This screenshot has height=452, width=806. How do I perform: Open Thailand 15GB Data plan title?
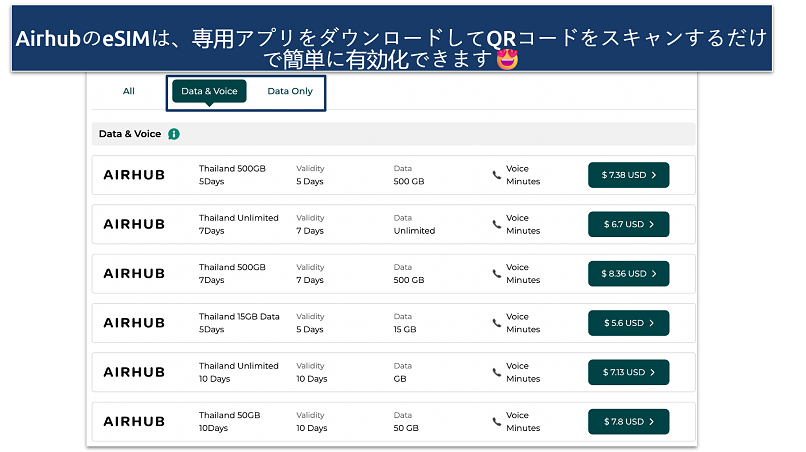[238, 317]
